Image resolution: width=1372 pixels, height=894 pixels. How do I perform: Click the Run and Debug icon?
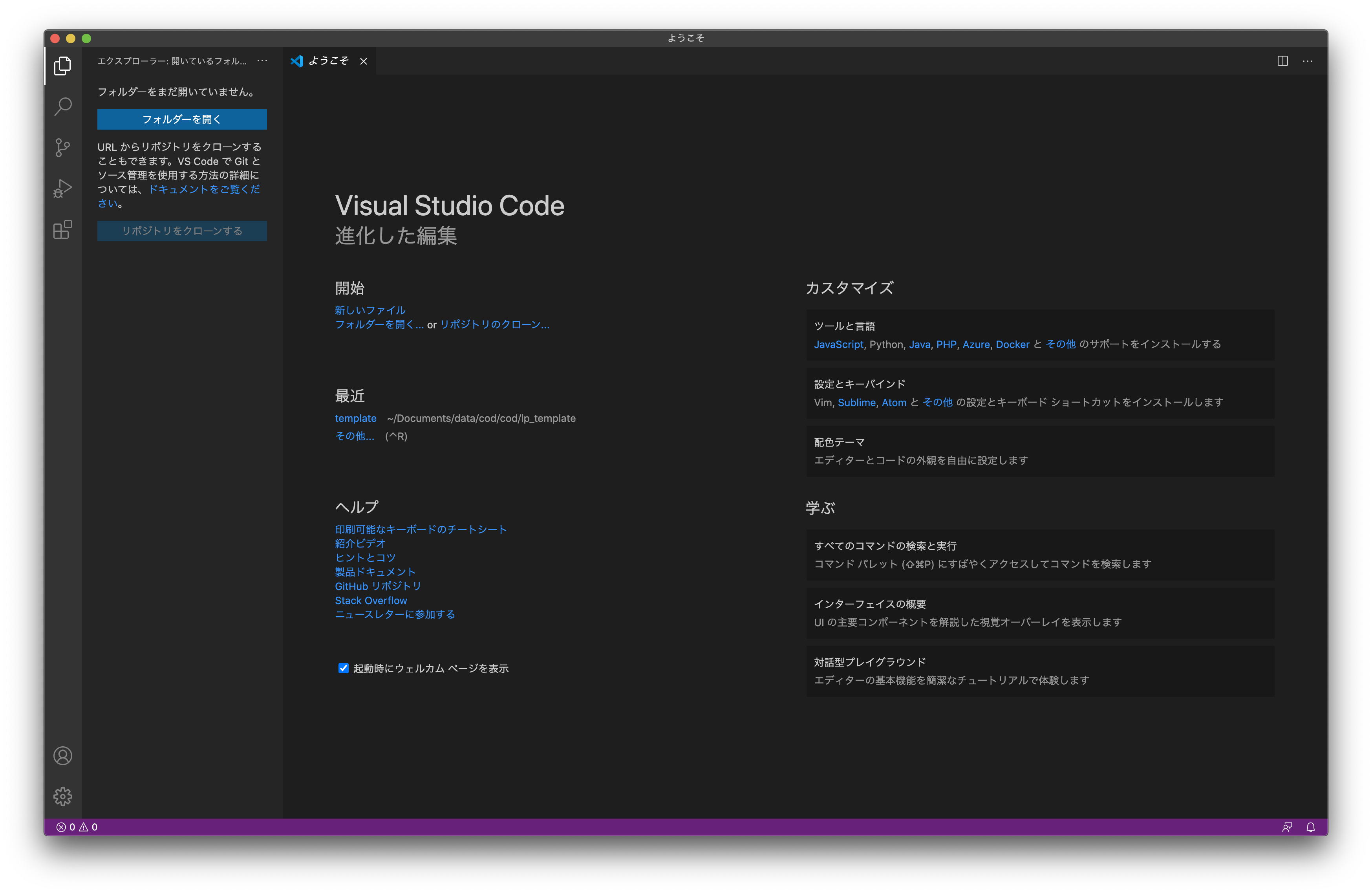click(x=63, y=187)
